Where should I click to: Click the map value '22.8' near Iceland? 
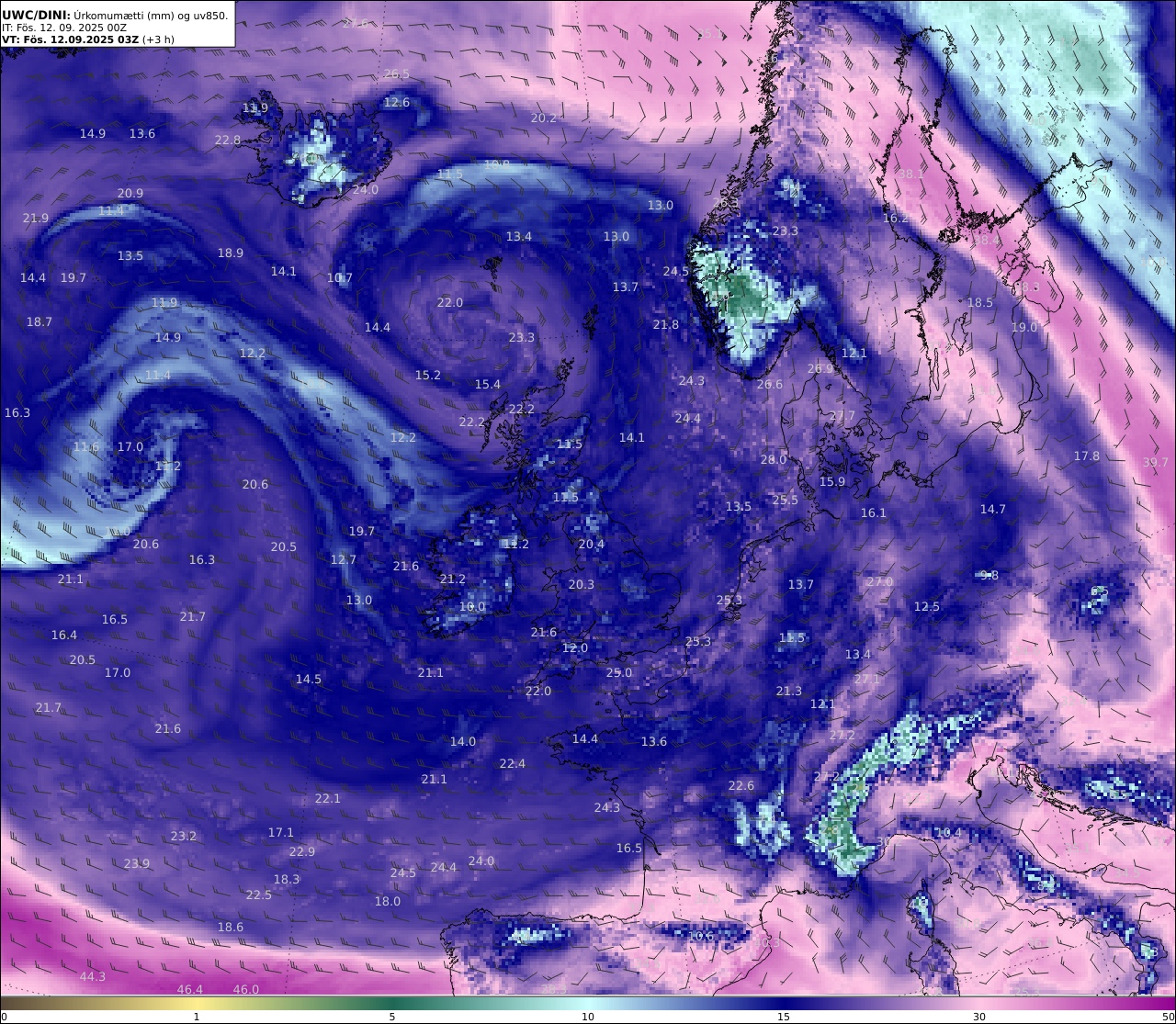click(228, 140)
